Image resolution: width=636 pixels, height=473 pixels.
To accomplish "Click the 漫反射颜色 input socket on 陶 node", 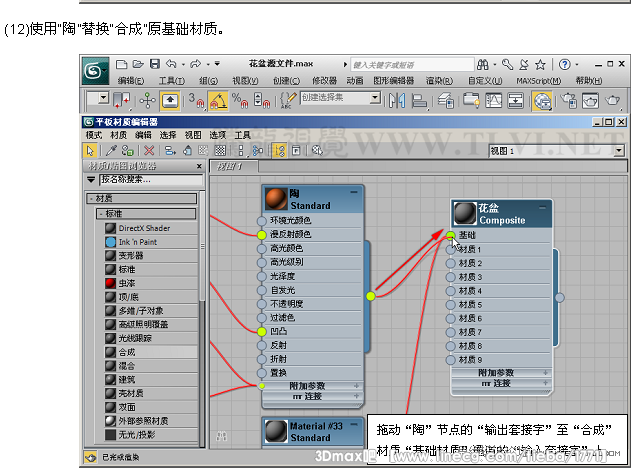I will 262,234.
